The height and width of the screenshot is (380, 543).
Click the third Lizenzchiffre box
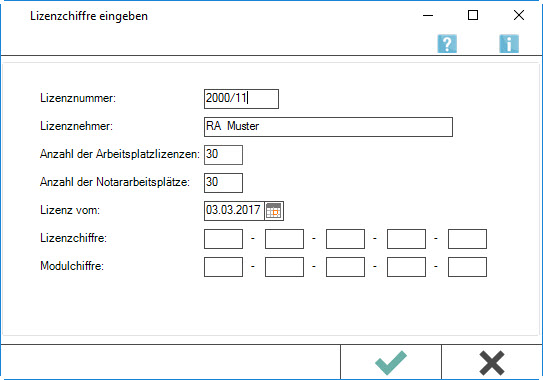(x=345, y=239)
